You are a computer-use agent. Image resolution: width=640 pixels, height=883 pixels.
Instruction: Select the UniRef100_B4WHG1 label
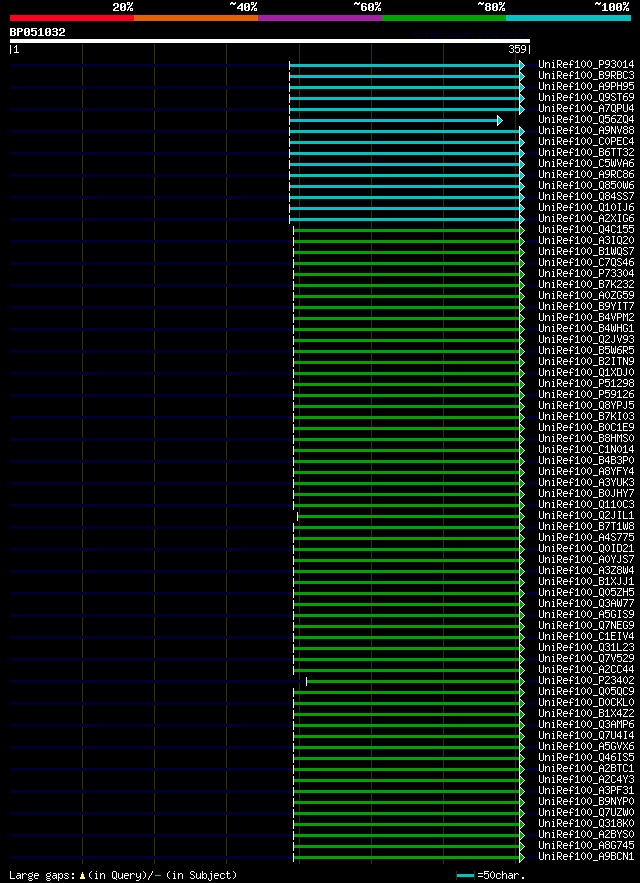pyautogui.click(x=586, y=329)
